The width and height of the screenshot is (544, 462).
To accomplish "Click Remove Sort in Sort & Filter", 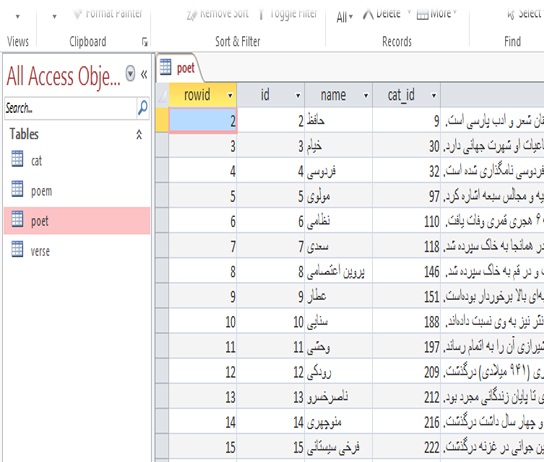I will (x=218, y=14).
